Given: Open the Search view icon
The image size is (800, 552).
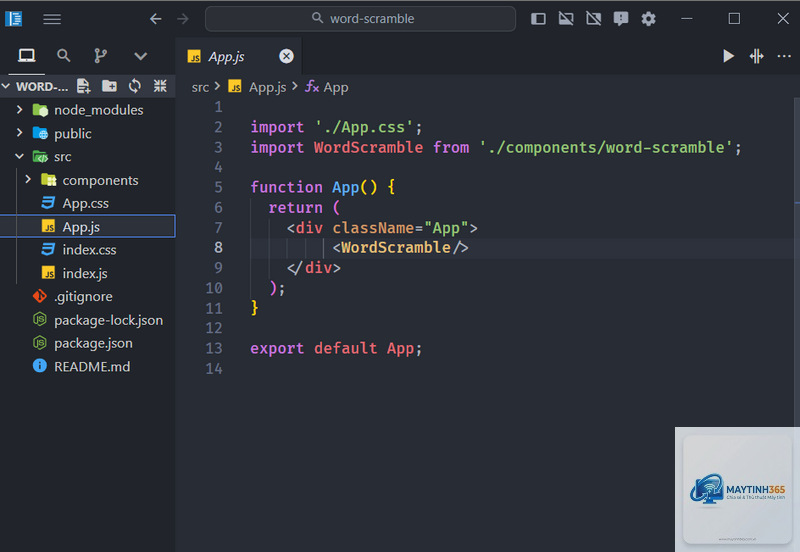Looking at the screenshot, I should pyautogui.click(x=63, y=55).
